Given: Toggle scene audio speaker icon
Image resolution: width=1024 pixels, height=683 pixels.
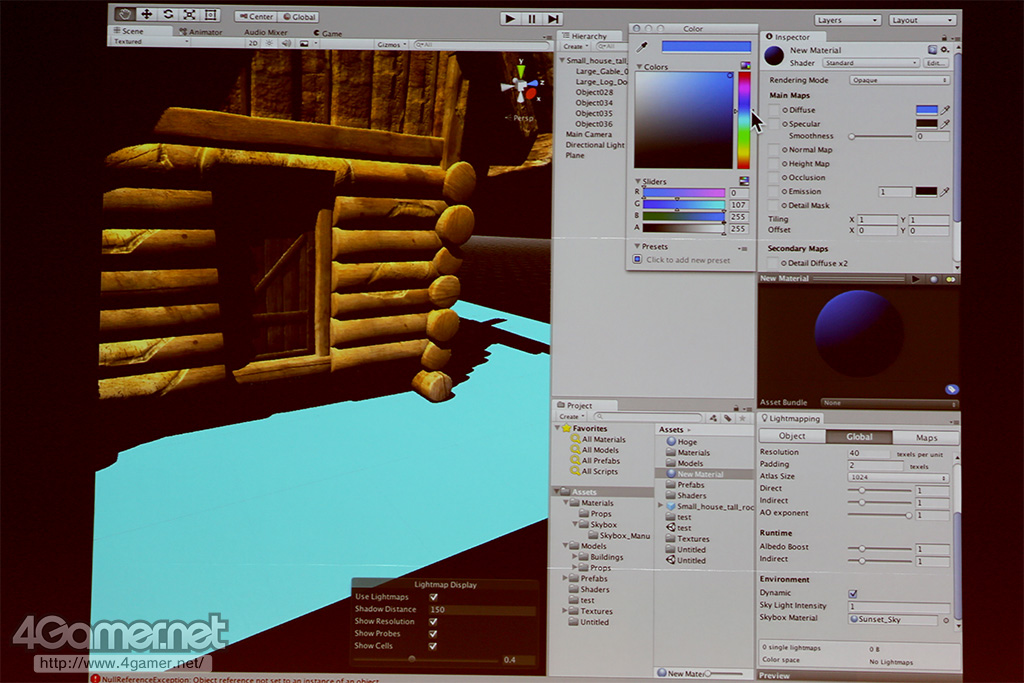Looking at the screenshot, I should click(286, 44).
